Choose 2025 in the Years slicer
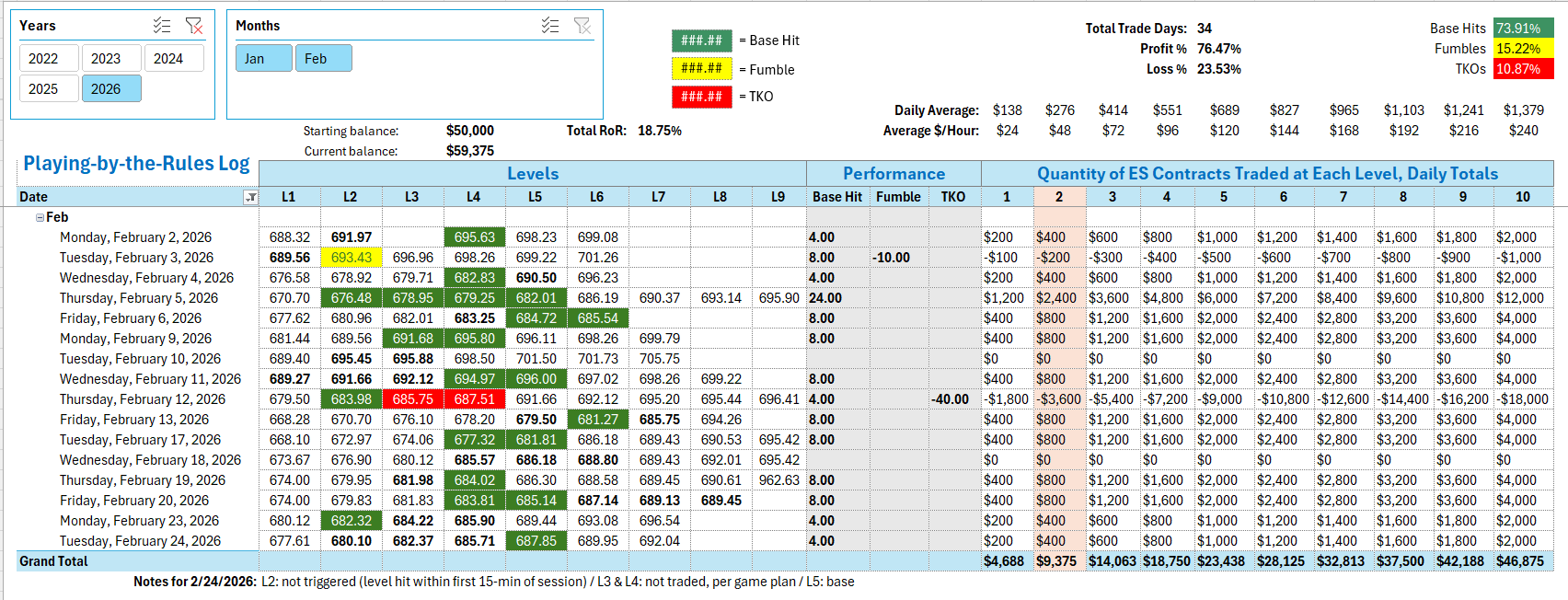Screen dimensions: 1568x600 tap(43, 88)
